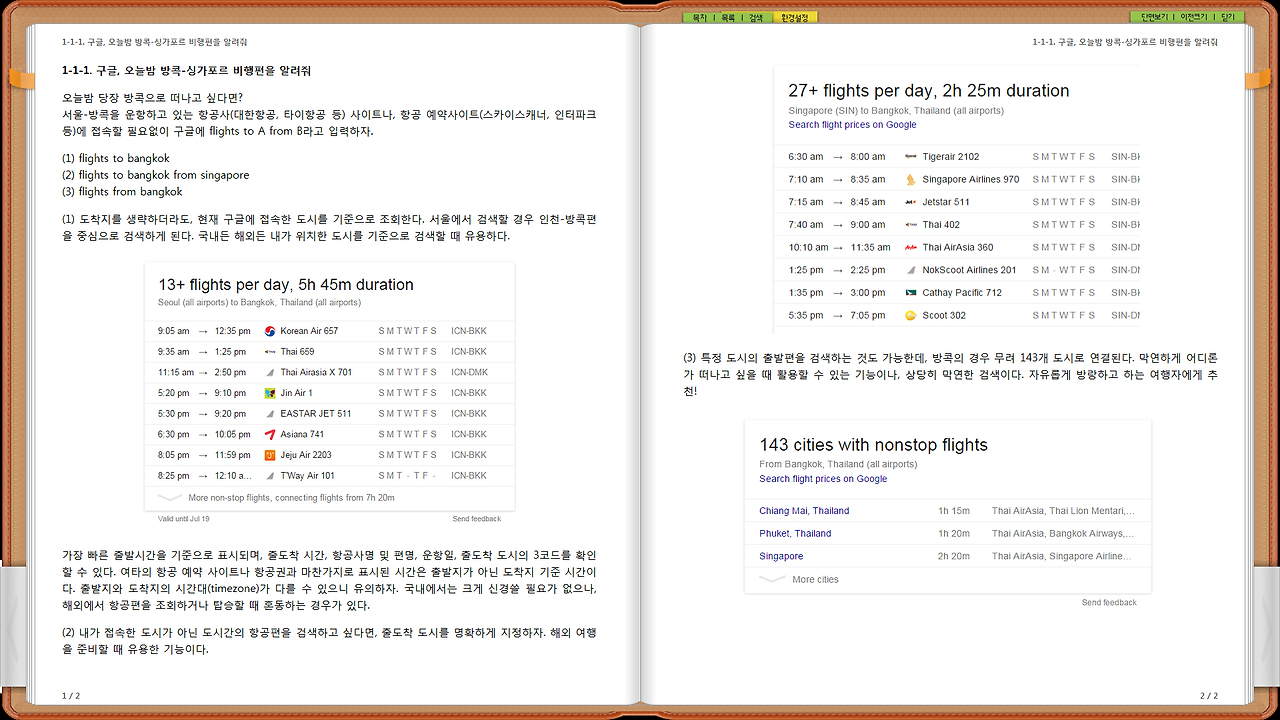Click the ICN-DMK route code
The image size is (1280, 720).
pyautogui.click(x=470, y=373)
